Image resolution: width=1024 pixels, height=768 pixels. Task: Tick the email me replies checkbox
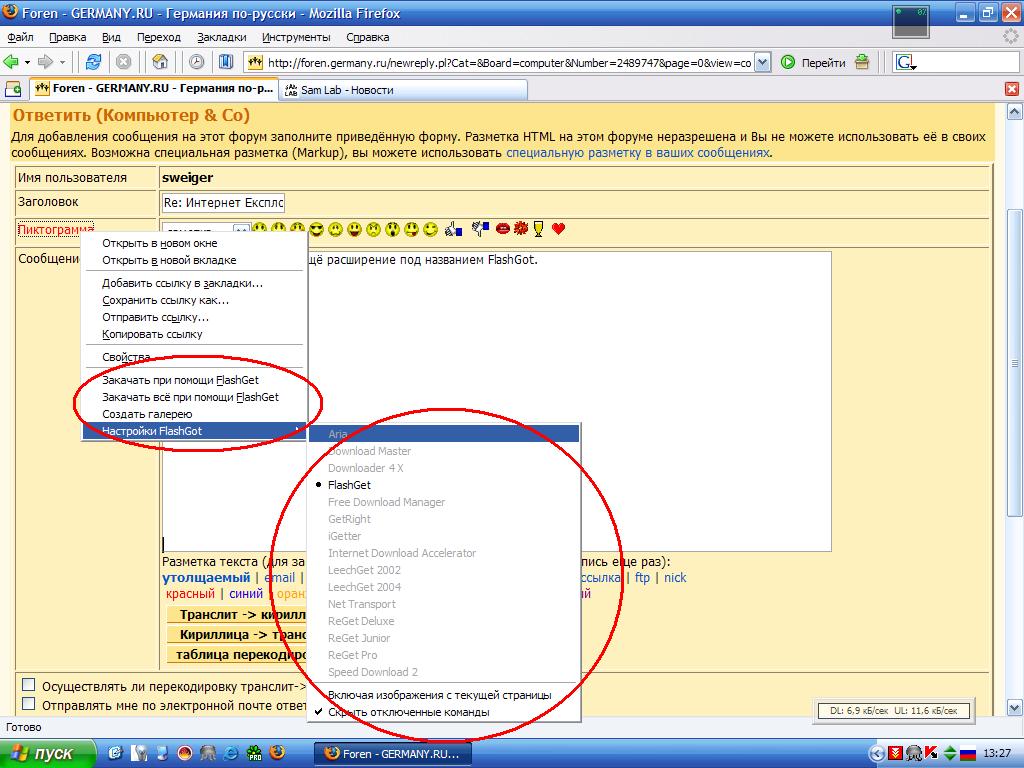point(29,704)
